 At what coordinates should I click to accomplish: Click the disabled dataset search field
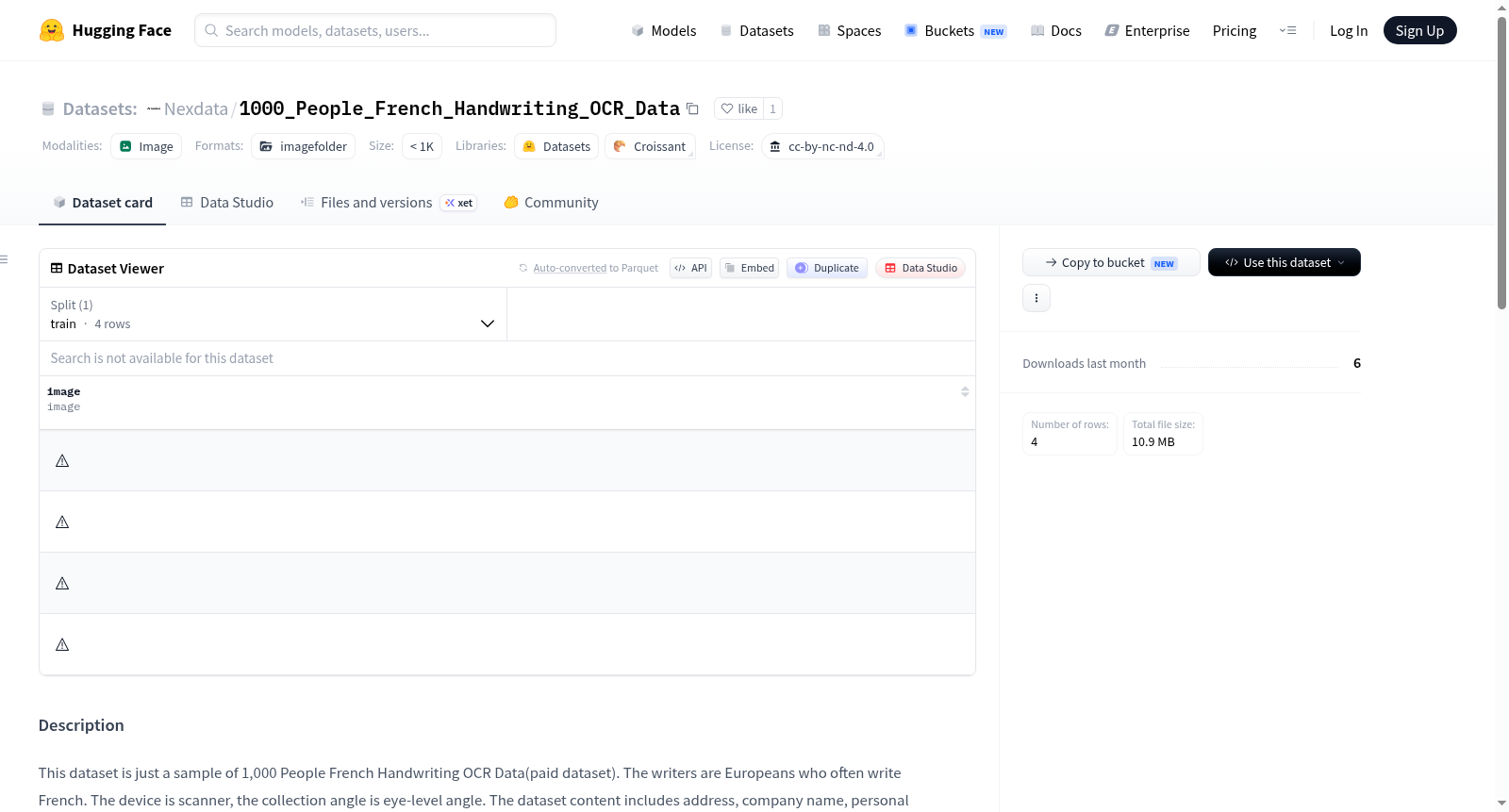[507, 358]
